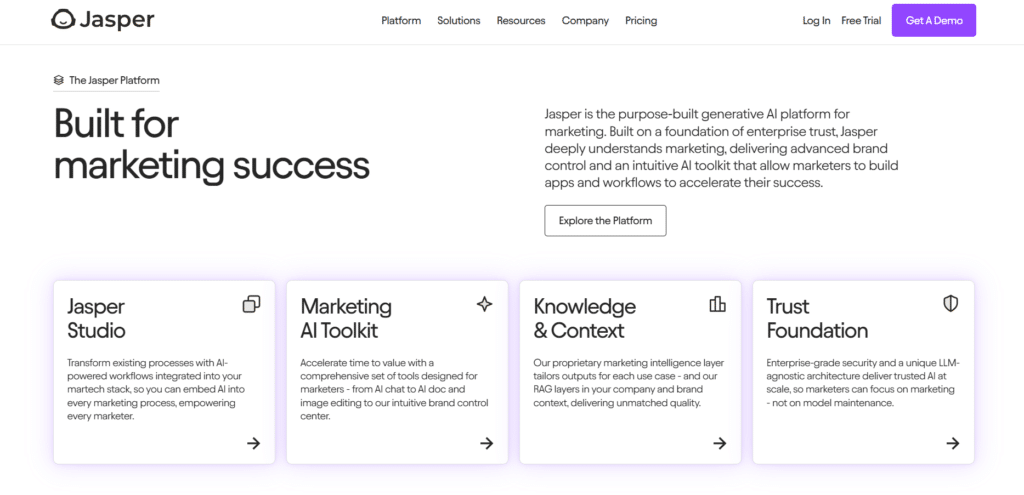Click the arrow on the Knowledge & Context card

point(720,443)
